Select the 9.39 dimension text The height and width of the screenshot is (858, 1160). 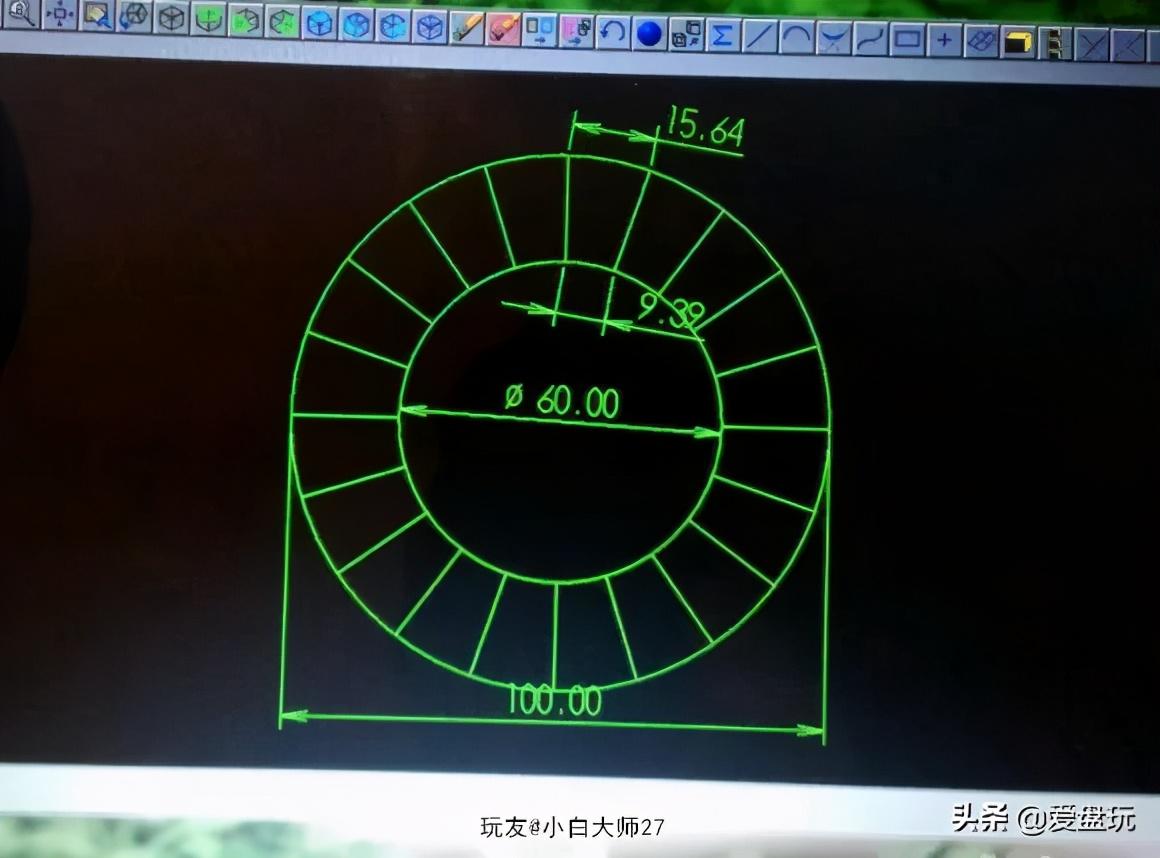coord(671,311)
